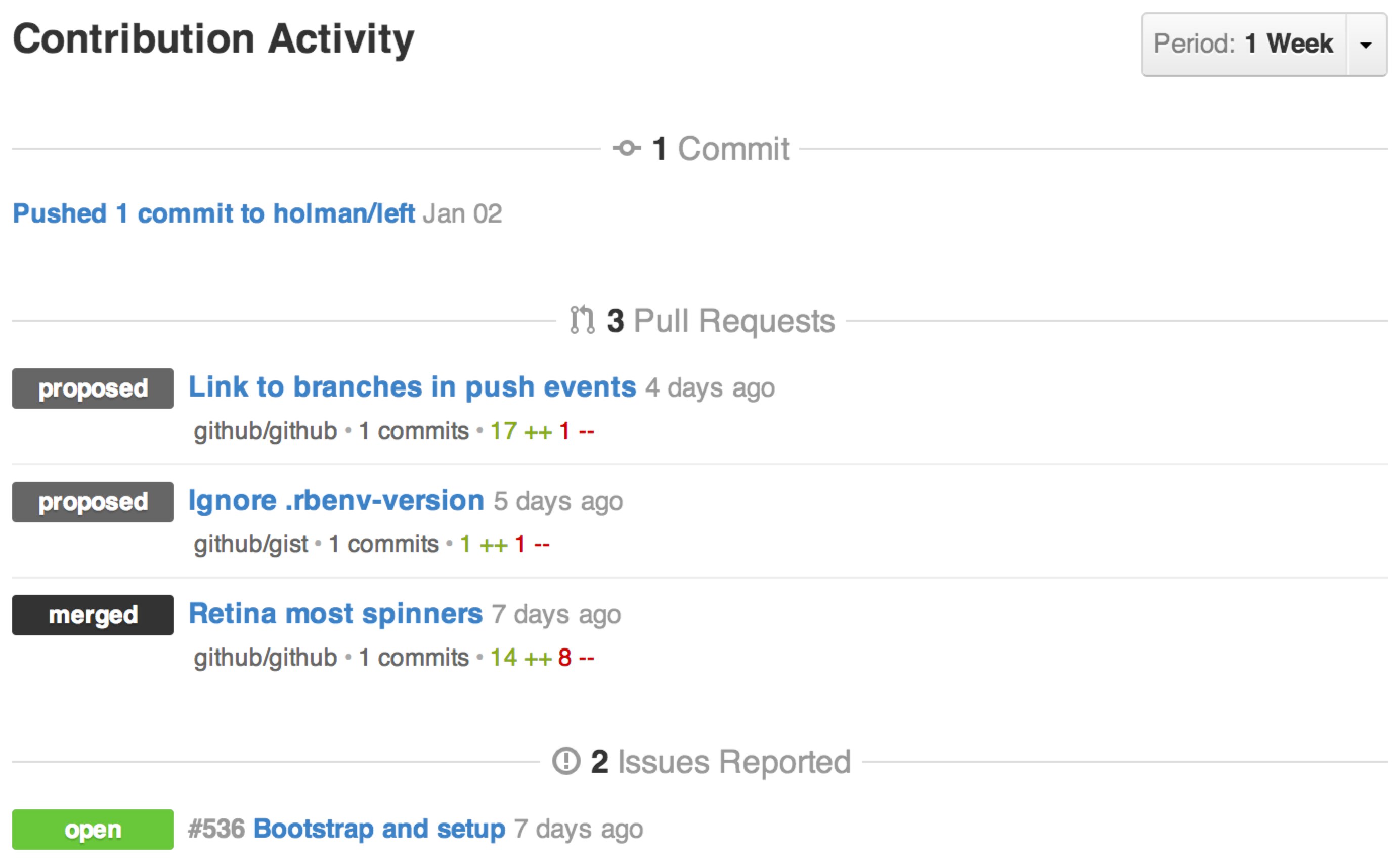This screenshot has height=866, width=1400.
Task: Click github/gist repository name
Action: 251,544
